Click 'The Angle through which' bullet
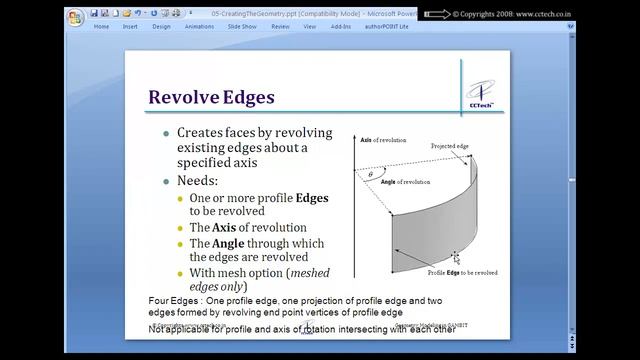Image resolution: width=640 pixels, height=360 pixels. 257,250
